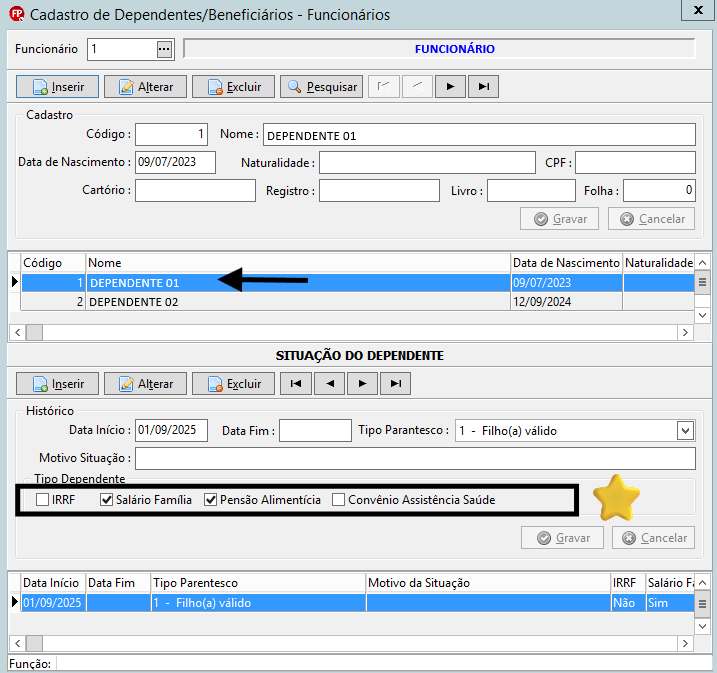The image size is (717, 673).
Task: Click the Data de Nascimento field
Action: click(x=175, y=162)
